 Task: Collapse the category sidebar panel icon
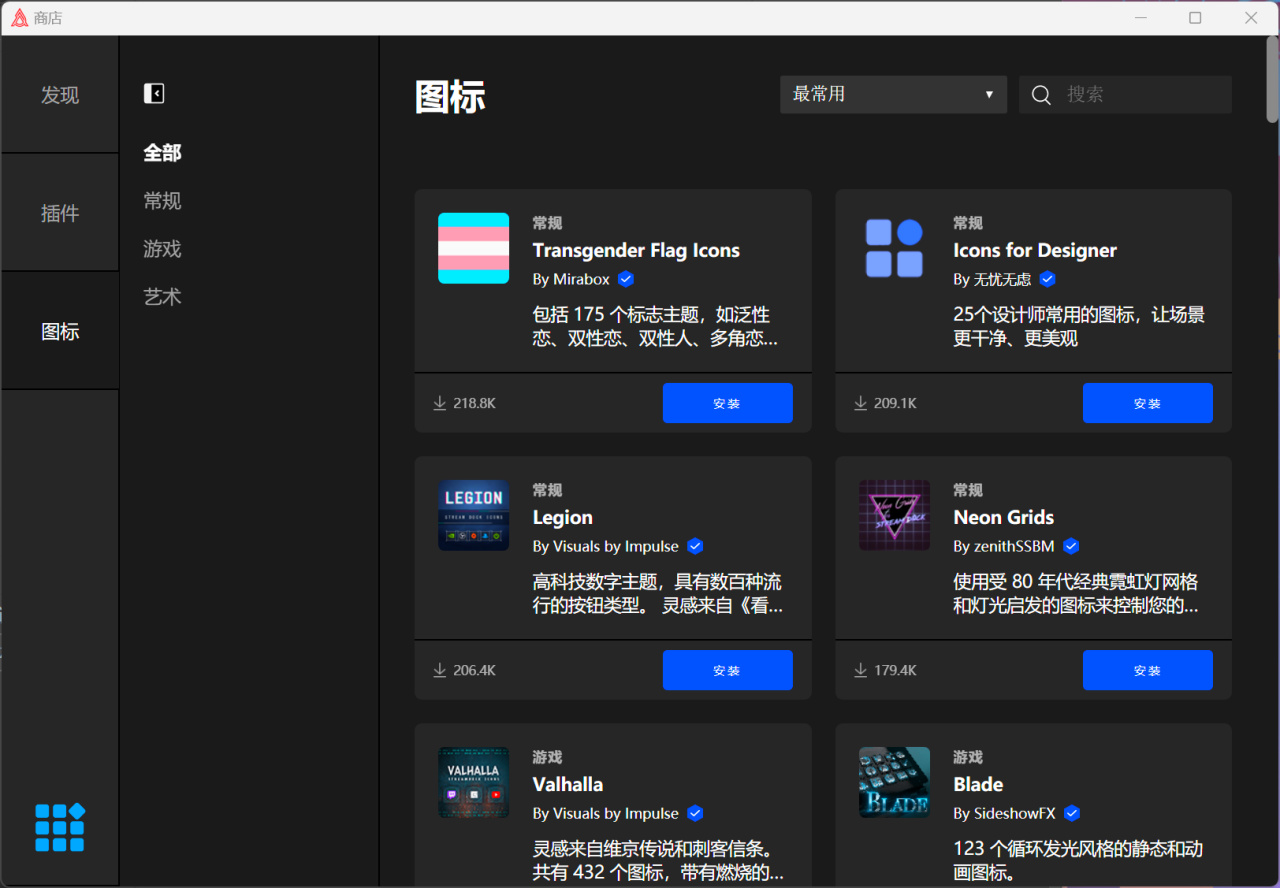pyautogui.click(x=154, y=93)
